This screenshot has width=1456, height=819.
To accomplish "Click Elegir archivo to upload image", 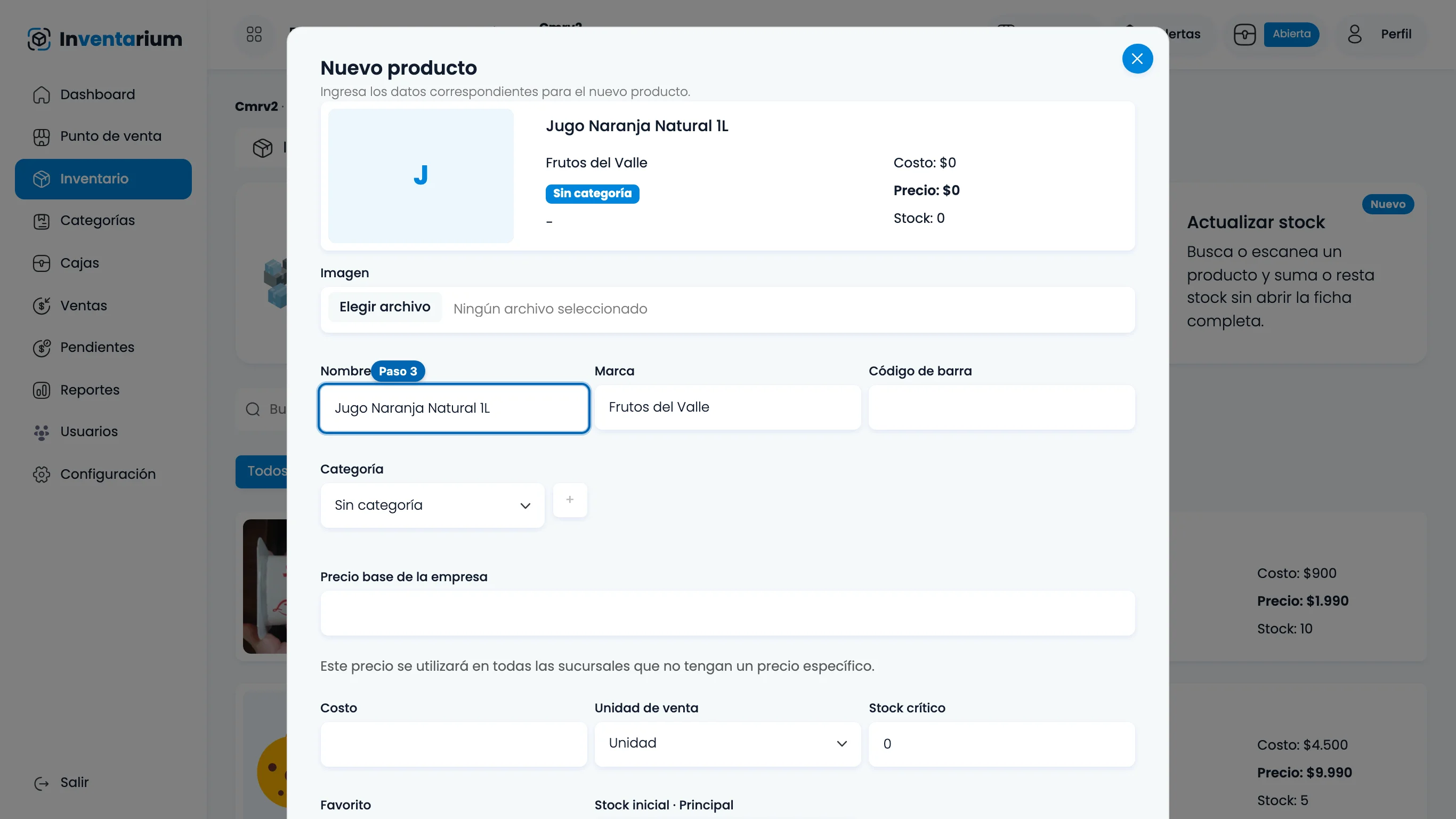I will (x=385, y=307).
